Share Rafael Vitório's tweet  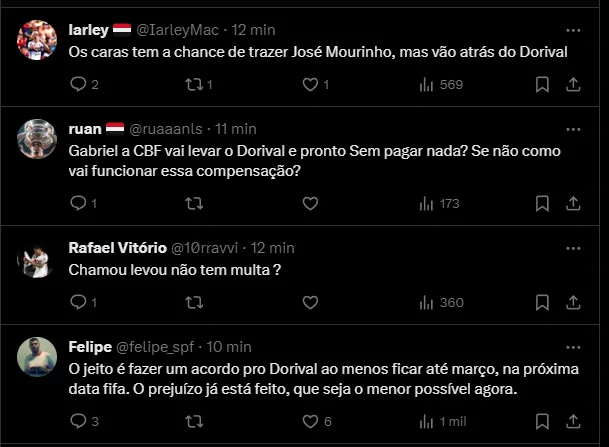[x=573, y=302]
